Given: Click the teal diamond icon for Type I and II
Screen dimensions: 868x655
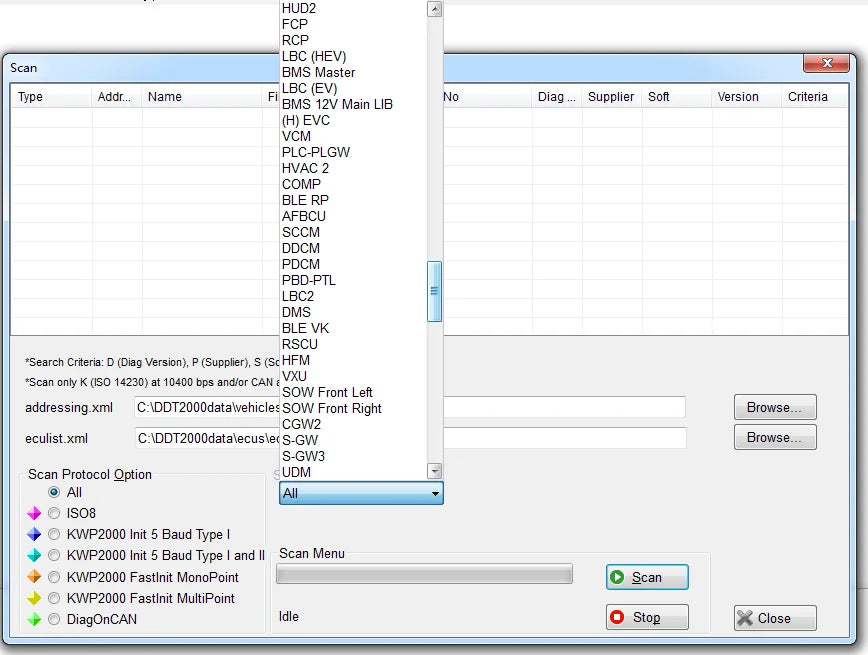Looking at the screenshot, I should pos(34,555).
